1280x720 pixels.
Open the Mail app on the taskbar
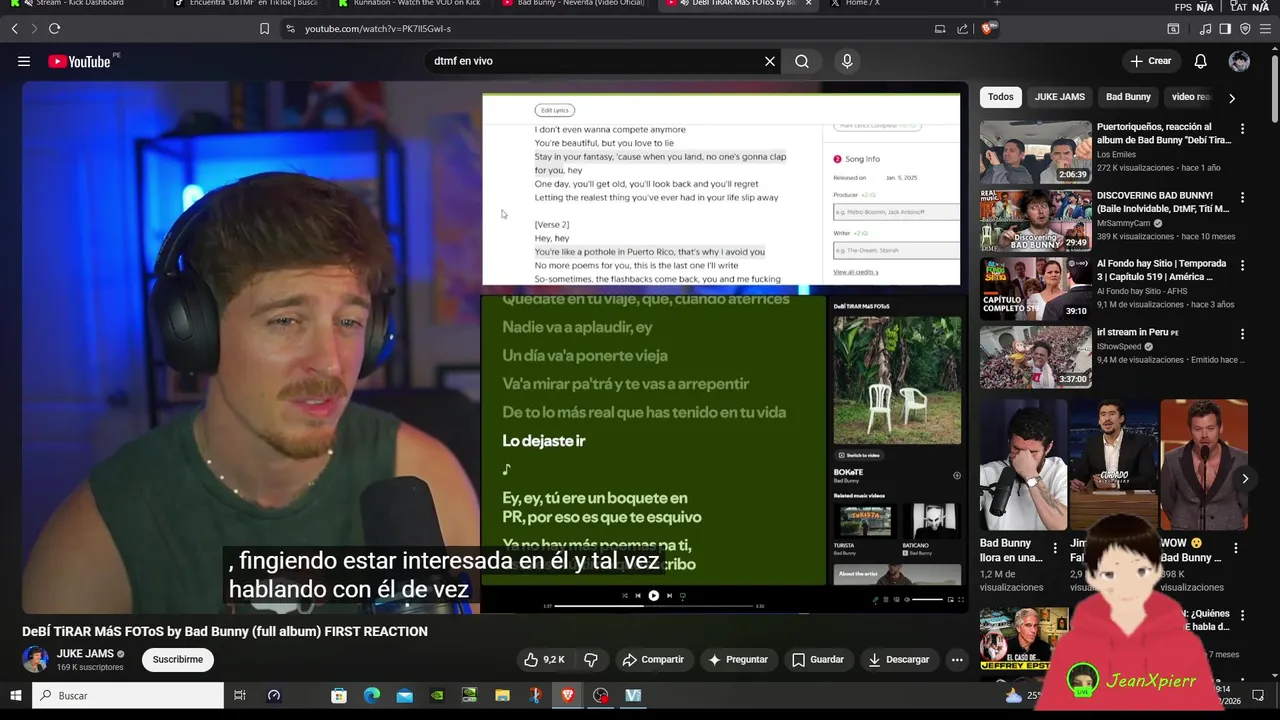point(404,696)
